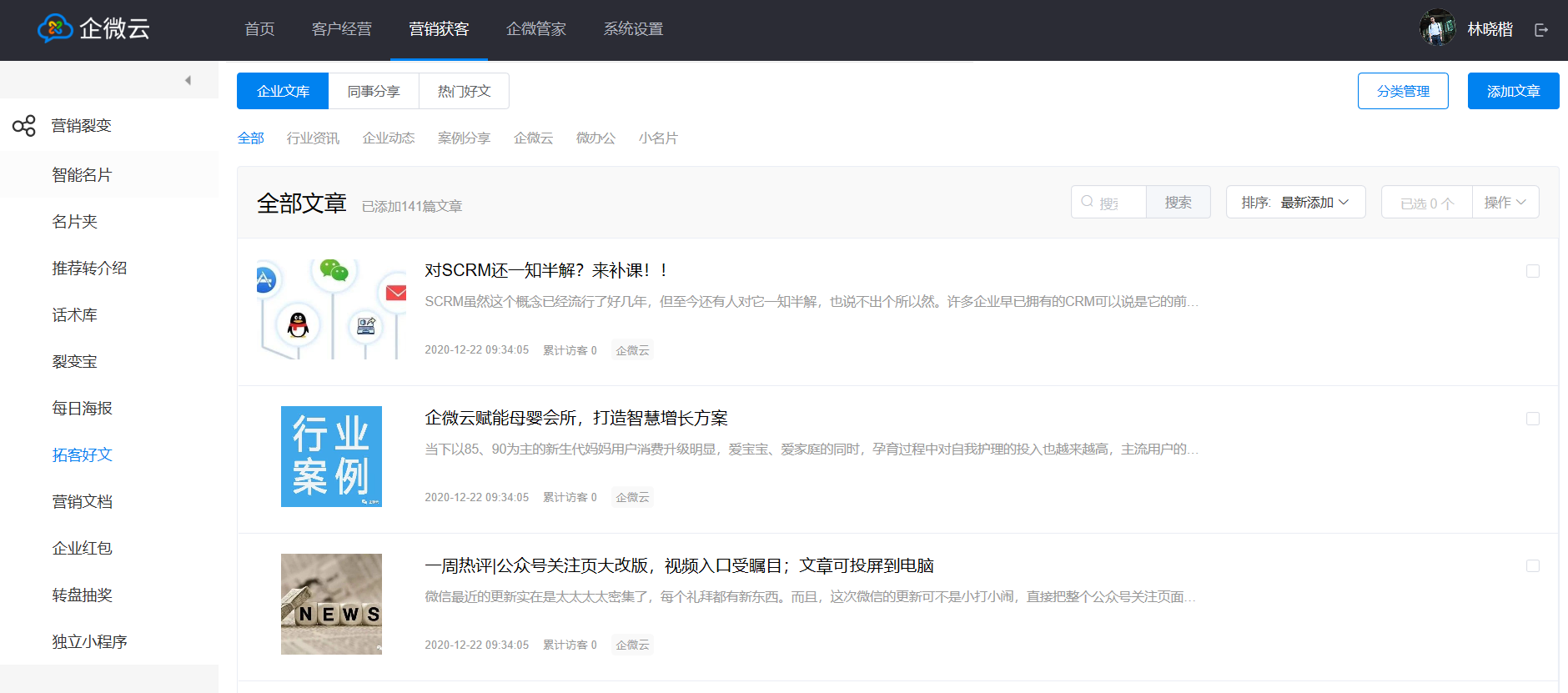Expand the 操作 actions dropdown

pos(1505,203)
